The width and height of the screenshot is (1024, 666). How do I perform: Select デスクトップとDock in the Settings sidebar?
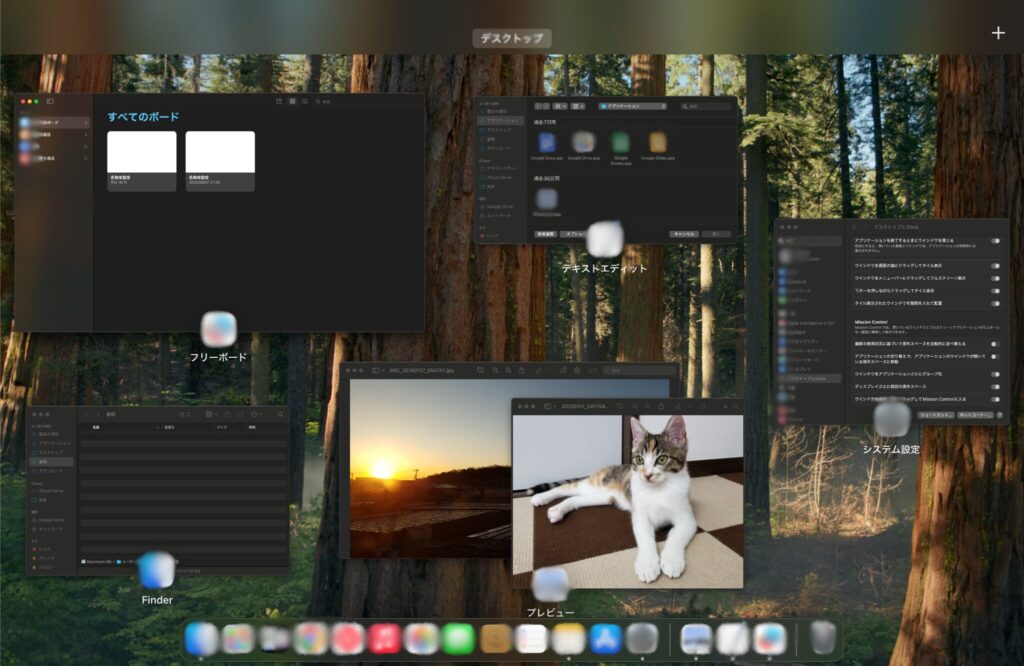[x=810, y=378]
